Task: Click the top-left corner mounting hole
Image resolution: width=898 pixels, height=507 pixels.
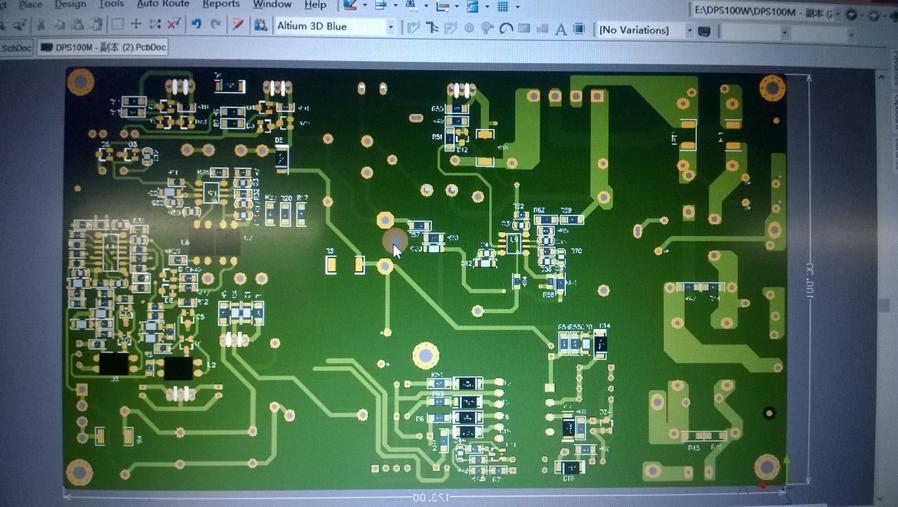Action: (80, 81)
